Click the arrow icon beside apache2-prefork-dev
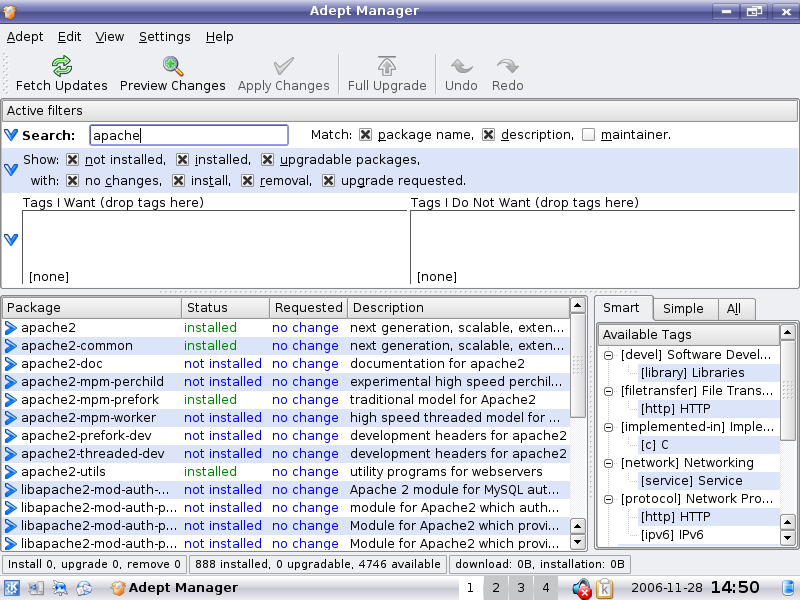 click(11, 436)
